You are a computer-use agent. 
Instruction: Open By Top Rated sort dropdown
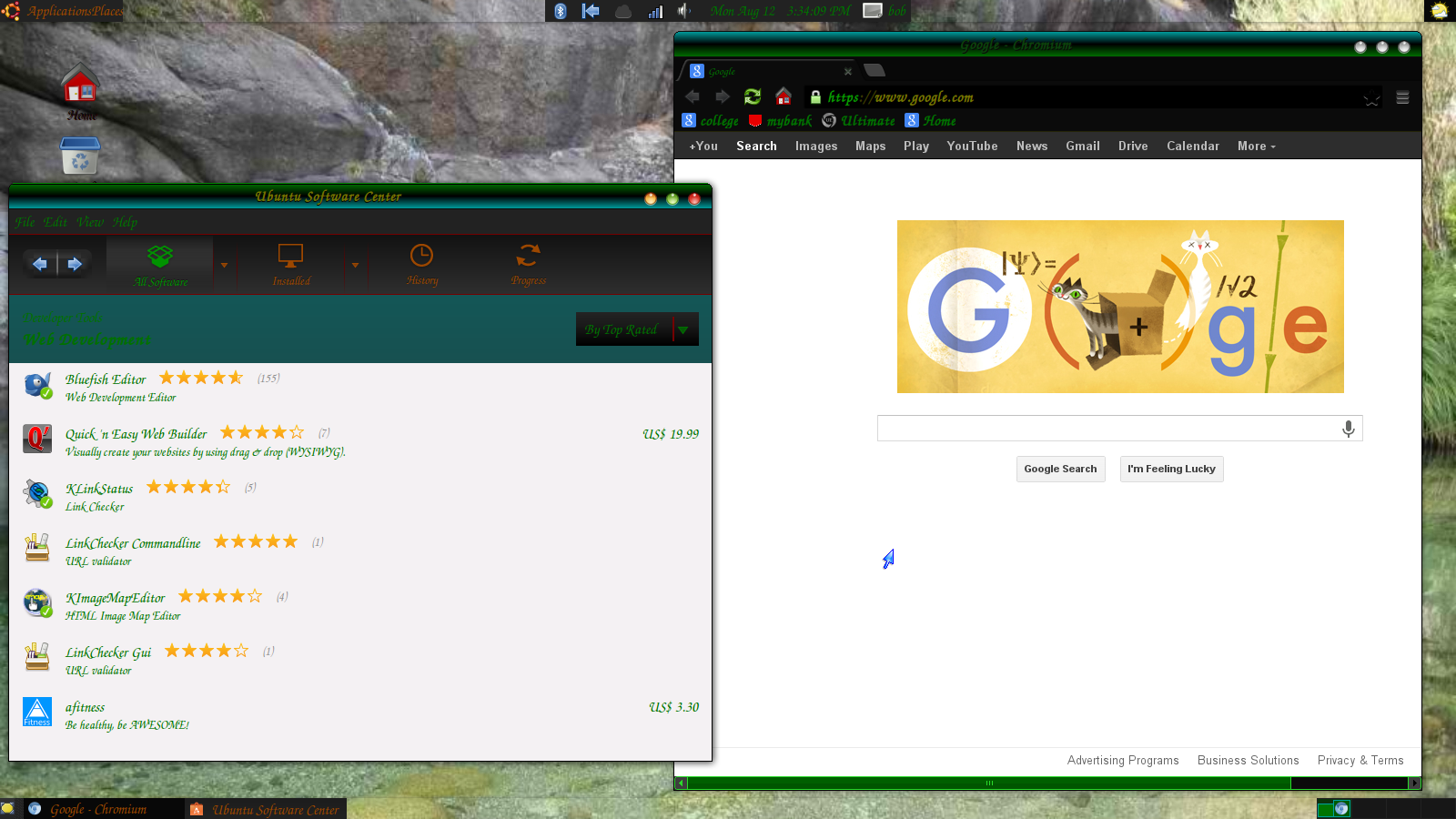[x=637, y=329]
